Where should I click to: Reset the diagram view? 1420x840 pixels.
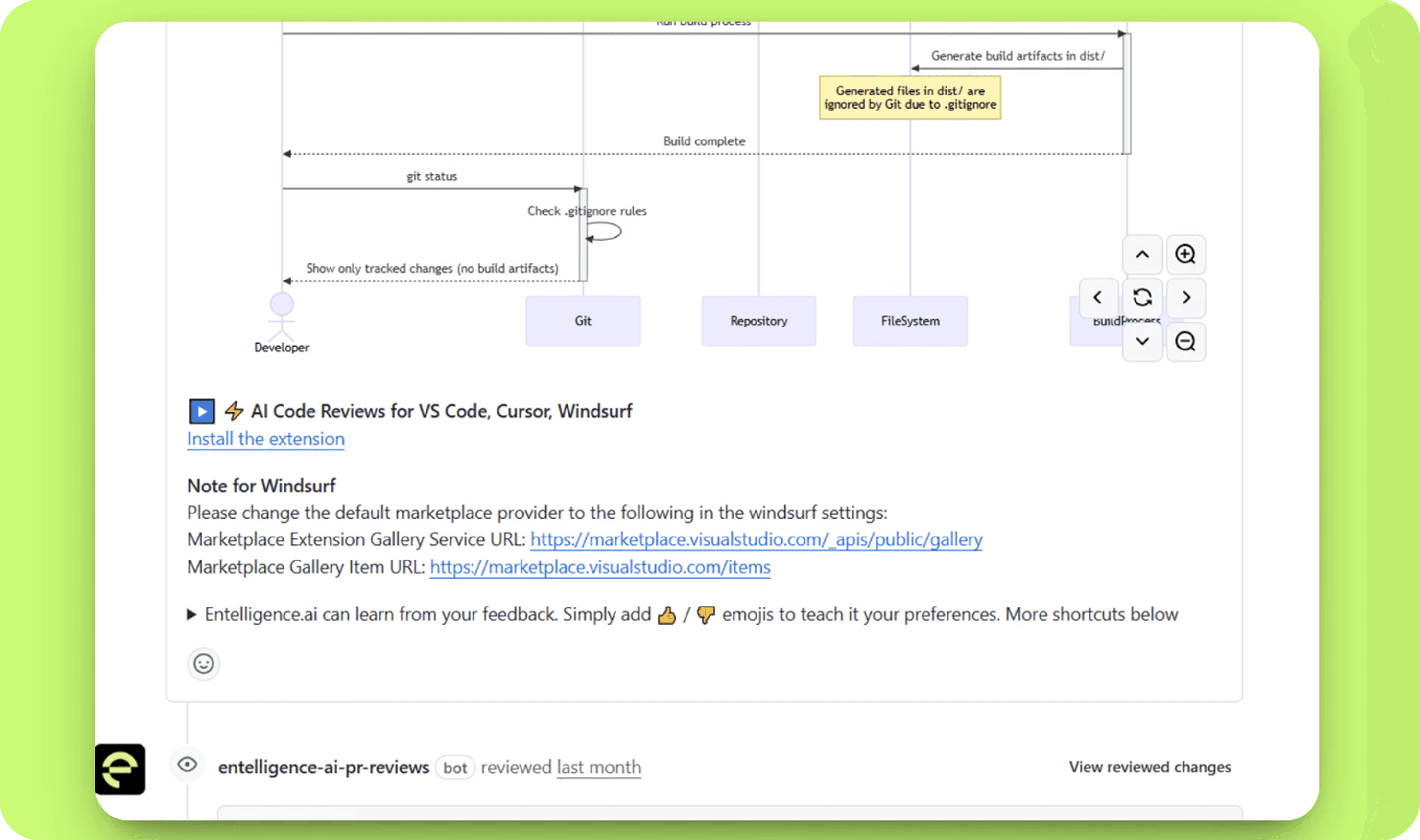click(1142, 298)
